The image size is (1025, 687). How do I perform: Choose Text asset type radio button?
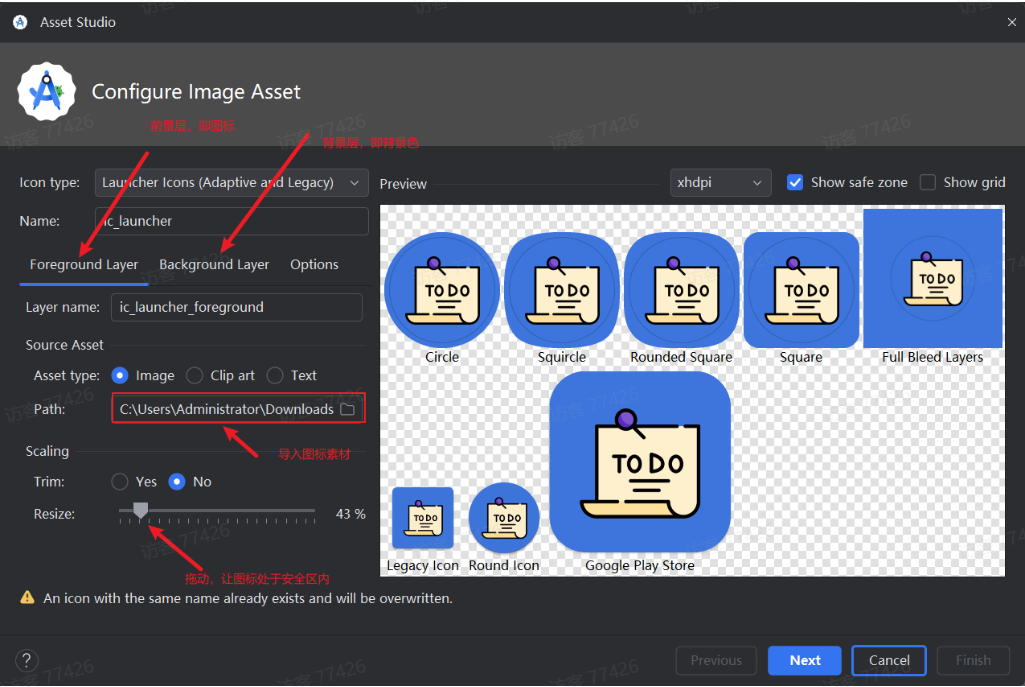(275, 375)
